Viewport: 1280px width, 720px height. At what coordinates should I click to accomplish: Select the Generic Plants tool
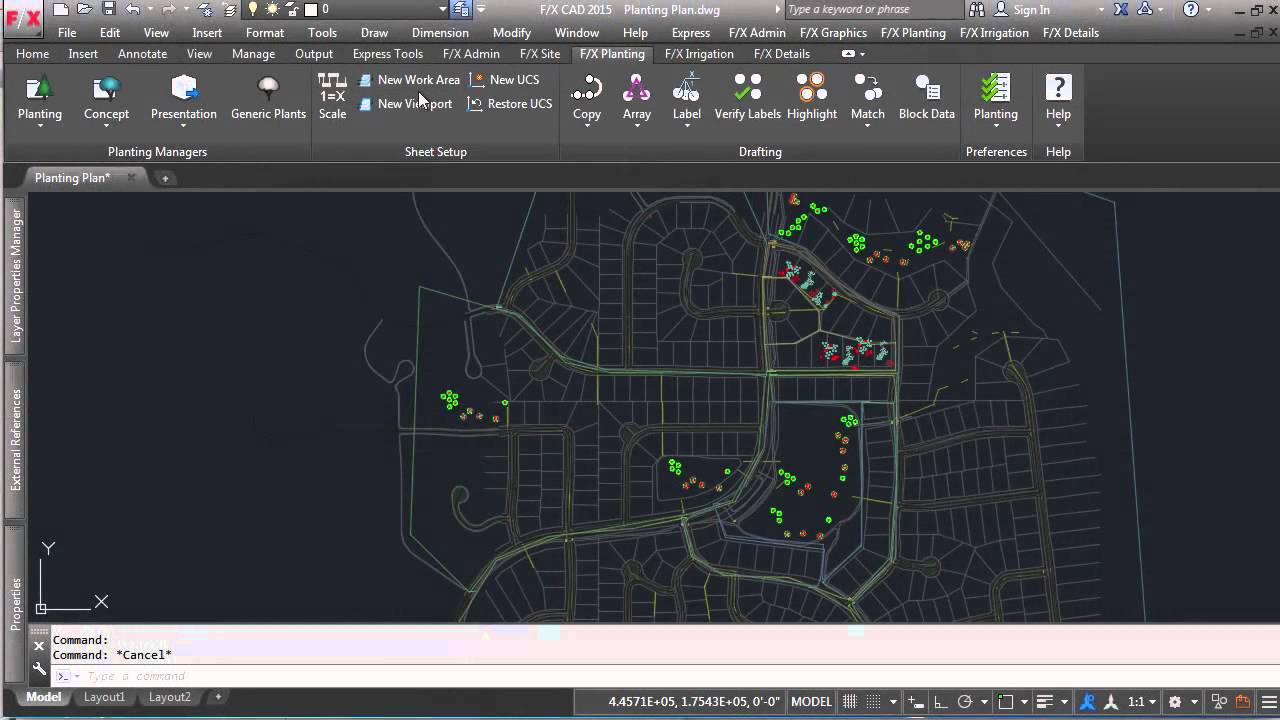tap(268, 99)
